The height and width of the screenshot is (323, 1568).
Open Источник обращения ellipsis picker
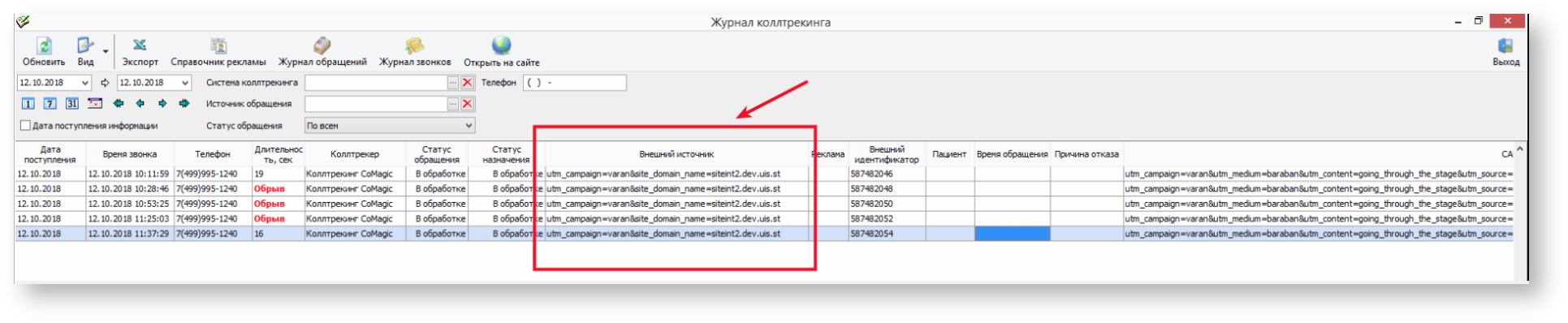pos(453,104)
